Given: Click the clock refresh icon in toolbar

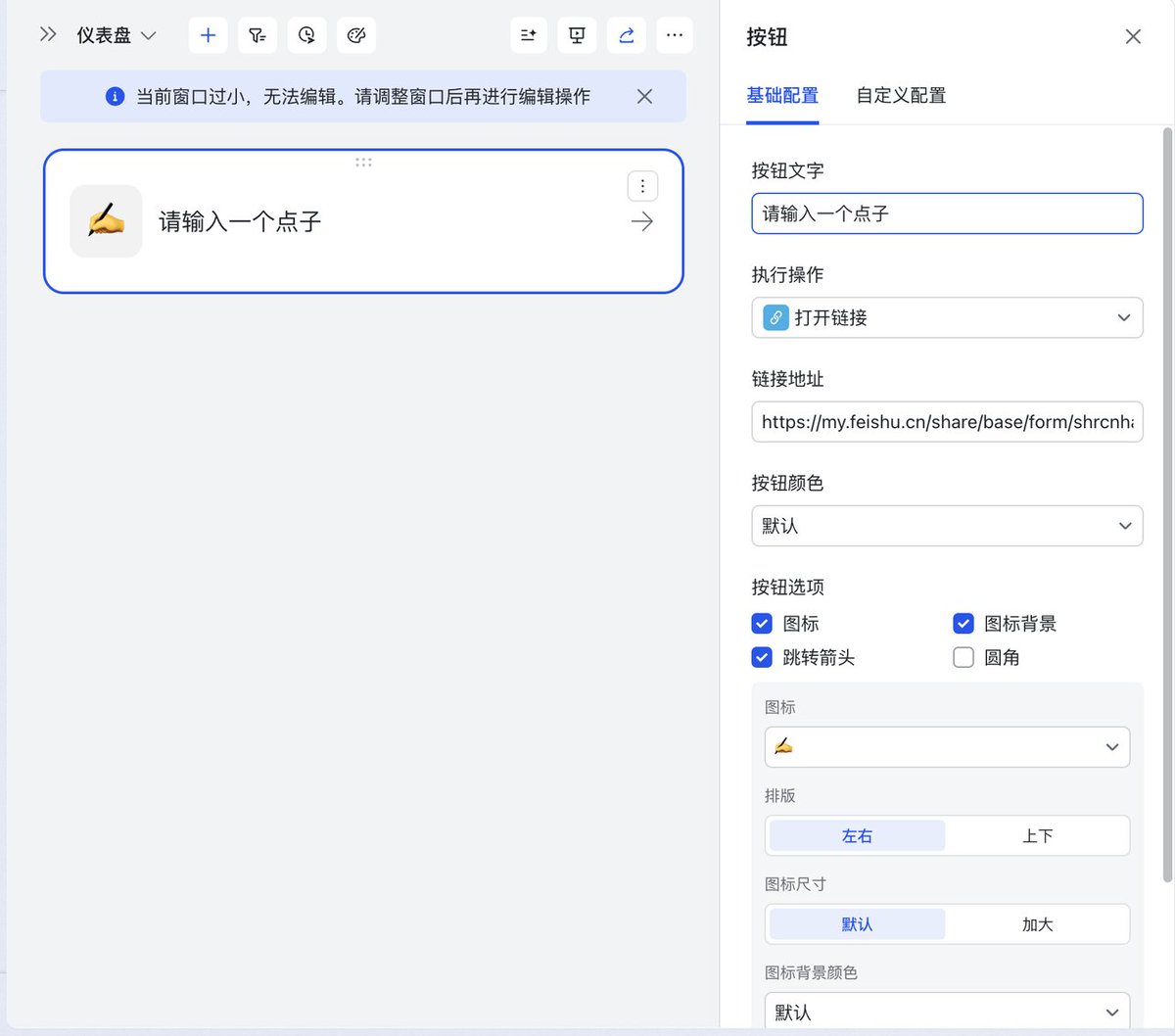Looking at the screenshot, I should tap(306, 35).
